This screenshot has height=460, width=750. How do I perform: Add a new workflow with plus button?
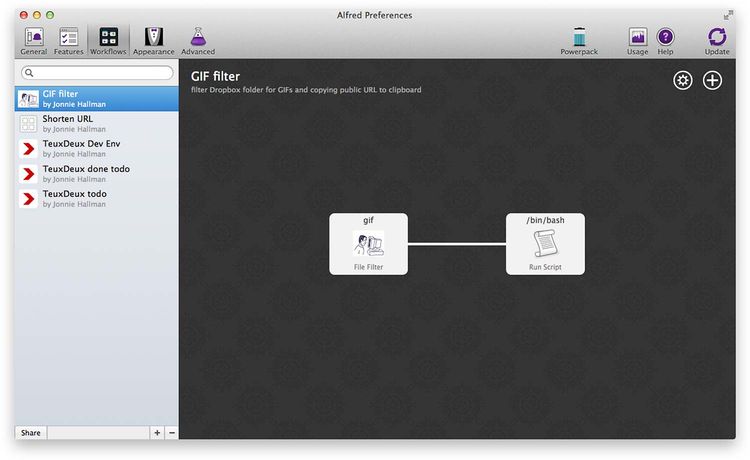[157, 433]
